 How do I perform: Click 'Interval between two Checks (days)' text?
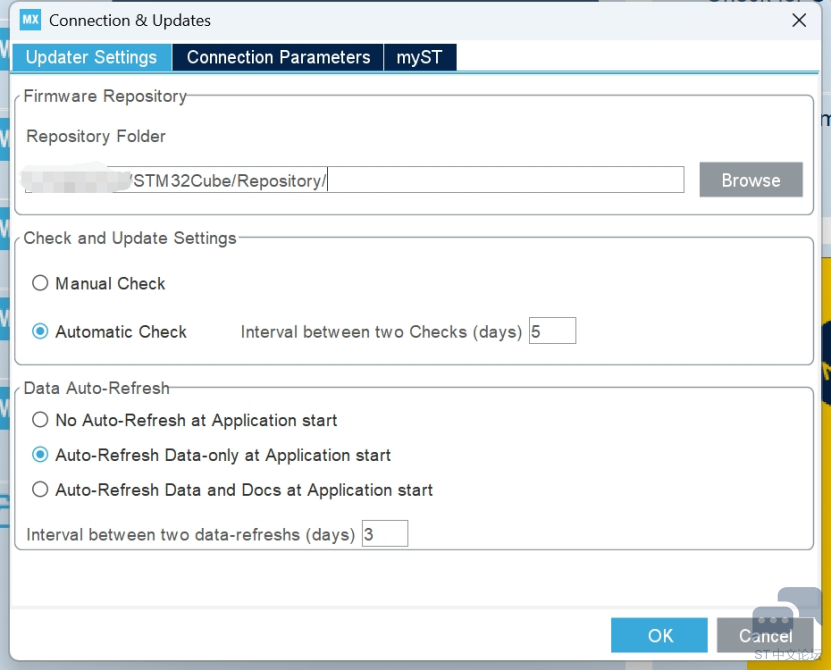pos(382,332)
